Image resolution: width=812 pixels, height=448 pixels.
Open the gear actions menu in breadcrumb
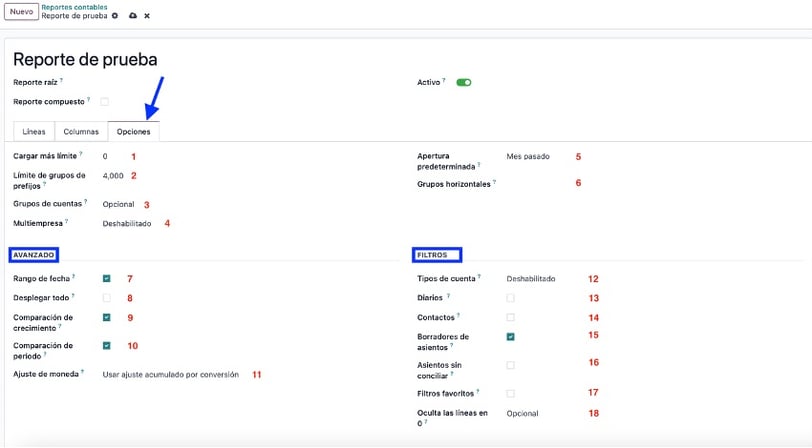pos(115,16)
